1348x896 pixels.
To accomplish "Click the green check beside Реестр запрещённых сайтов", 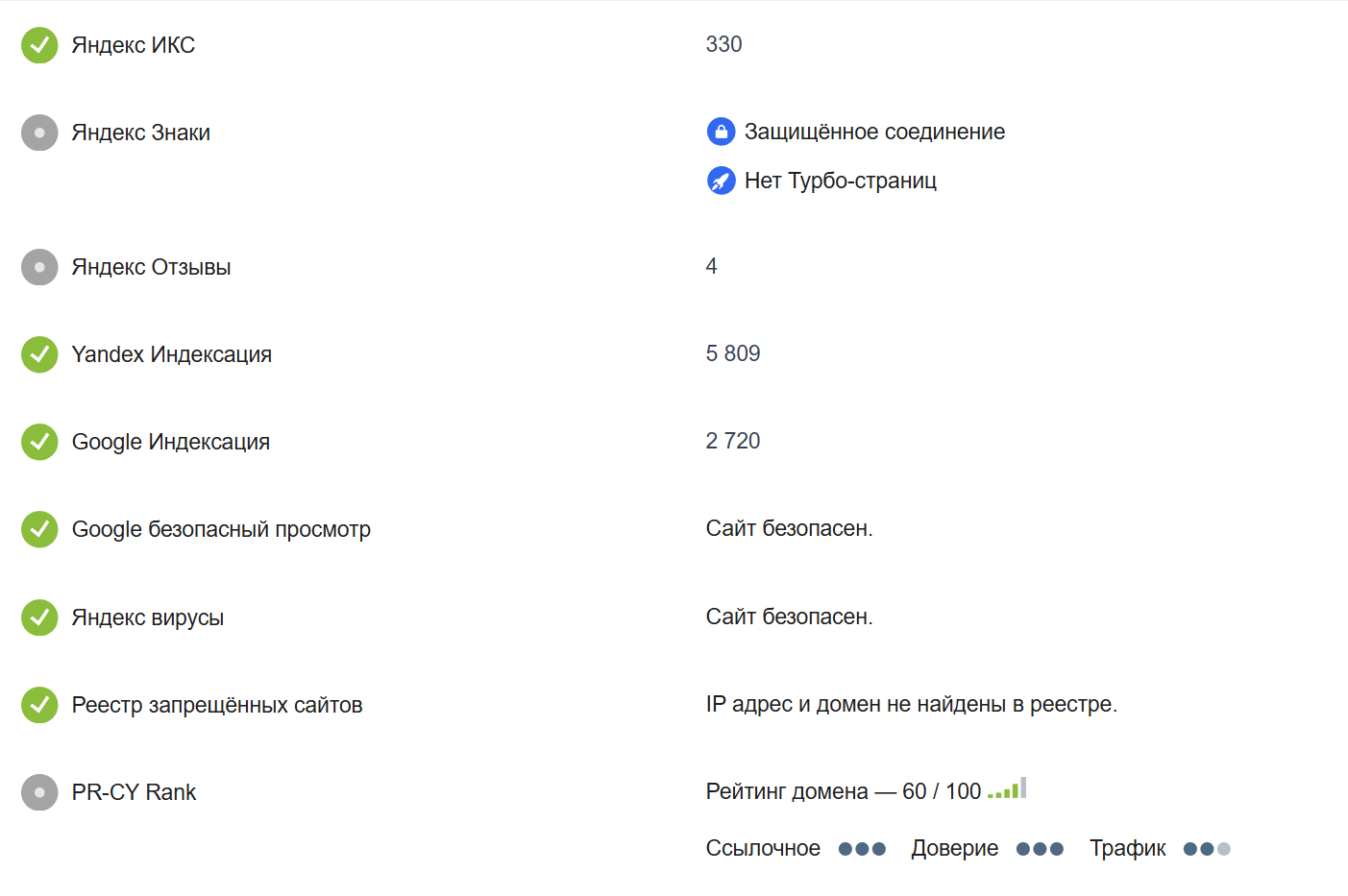I will (39, 705).
